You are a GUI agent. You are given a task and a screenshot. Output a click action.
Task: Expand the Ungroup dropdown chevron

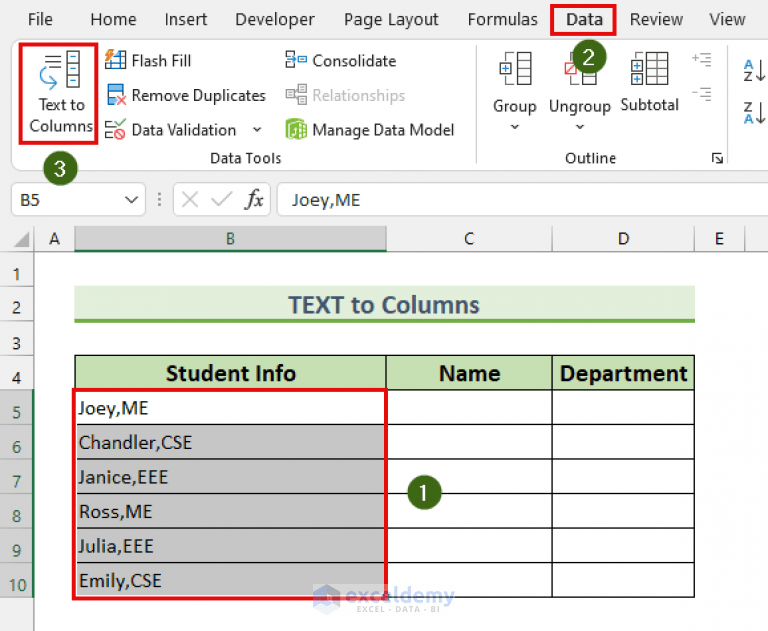(580, 127)
